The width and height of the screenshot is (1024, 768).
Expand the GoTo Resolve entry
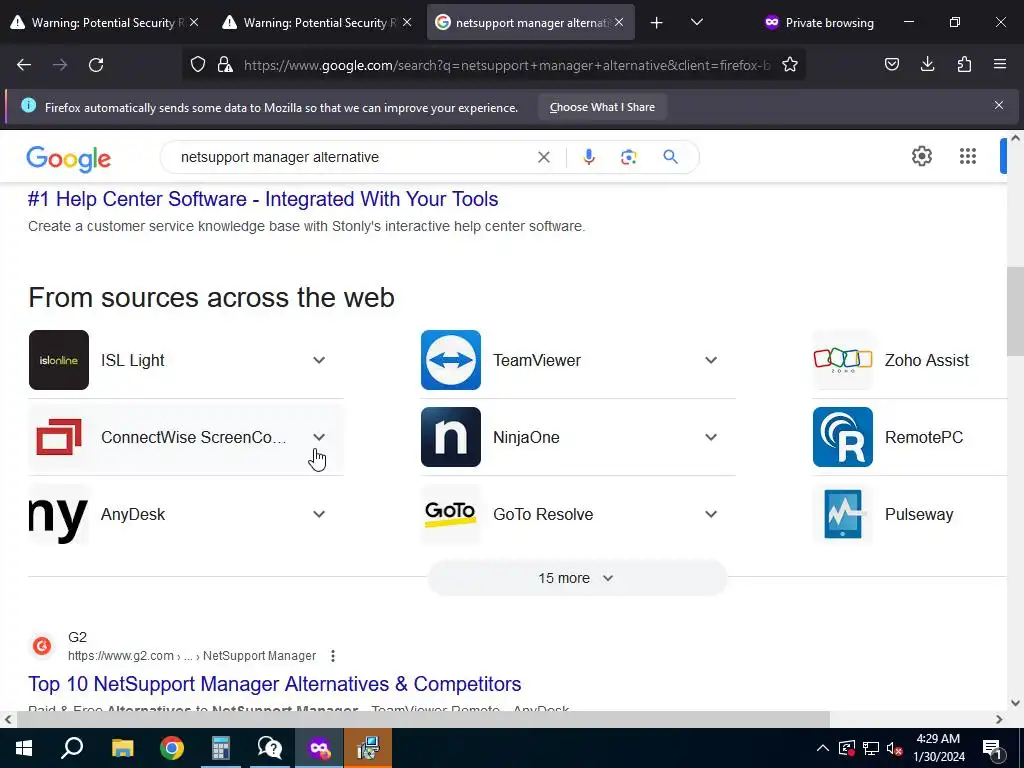(711, 514)
